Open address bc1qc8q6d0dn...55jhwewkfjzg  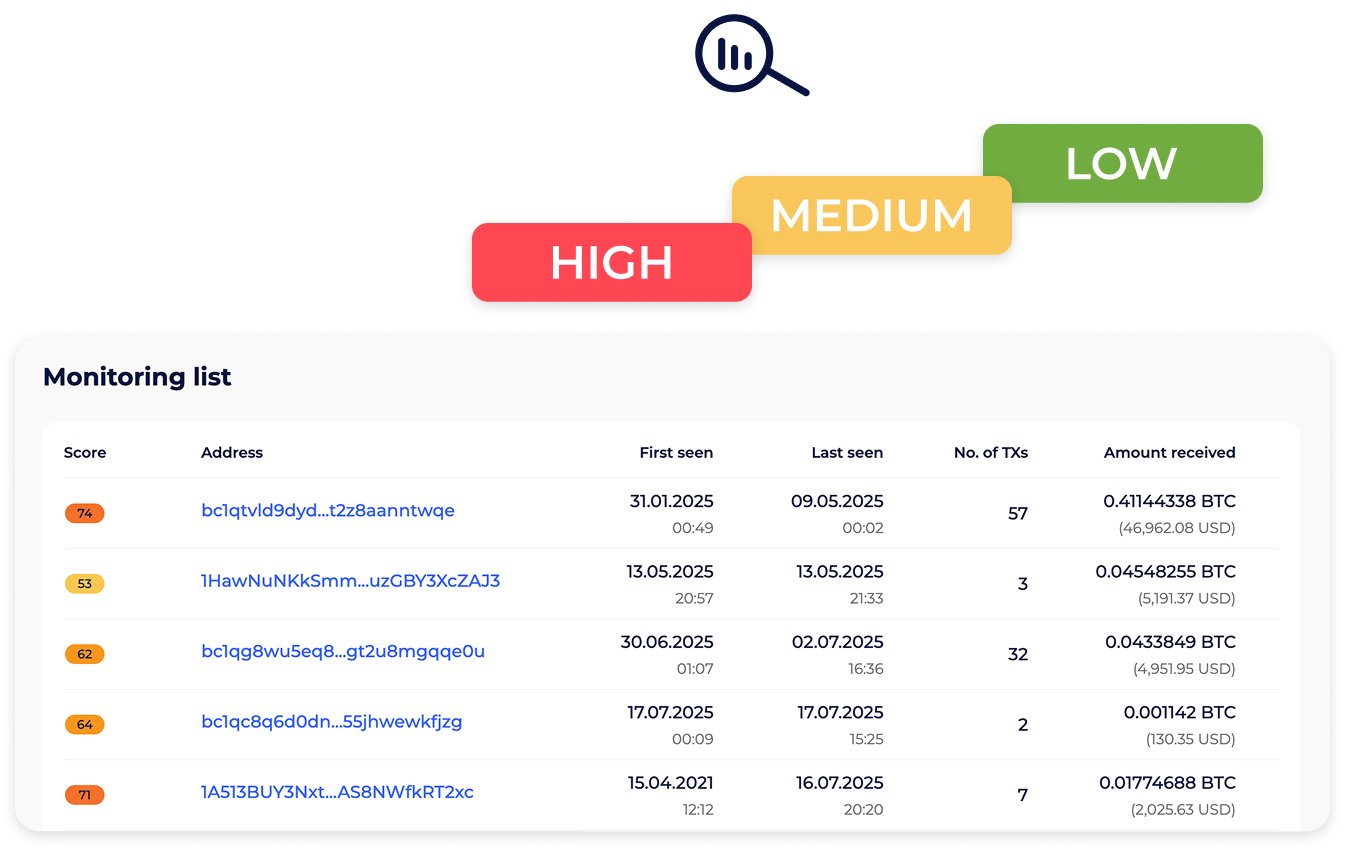coord(331,722)
